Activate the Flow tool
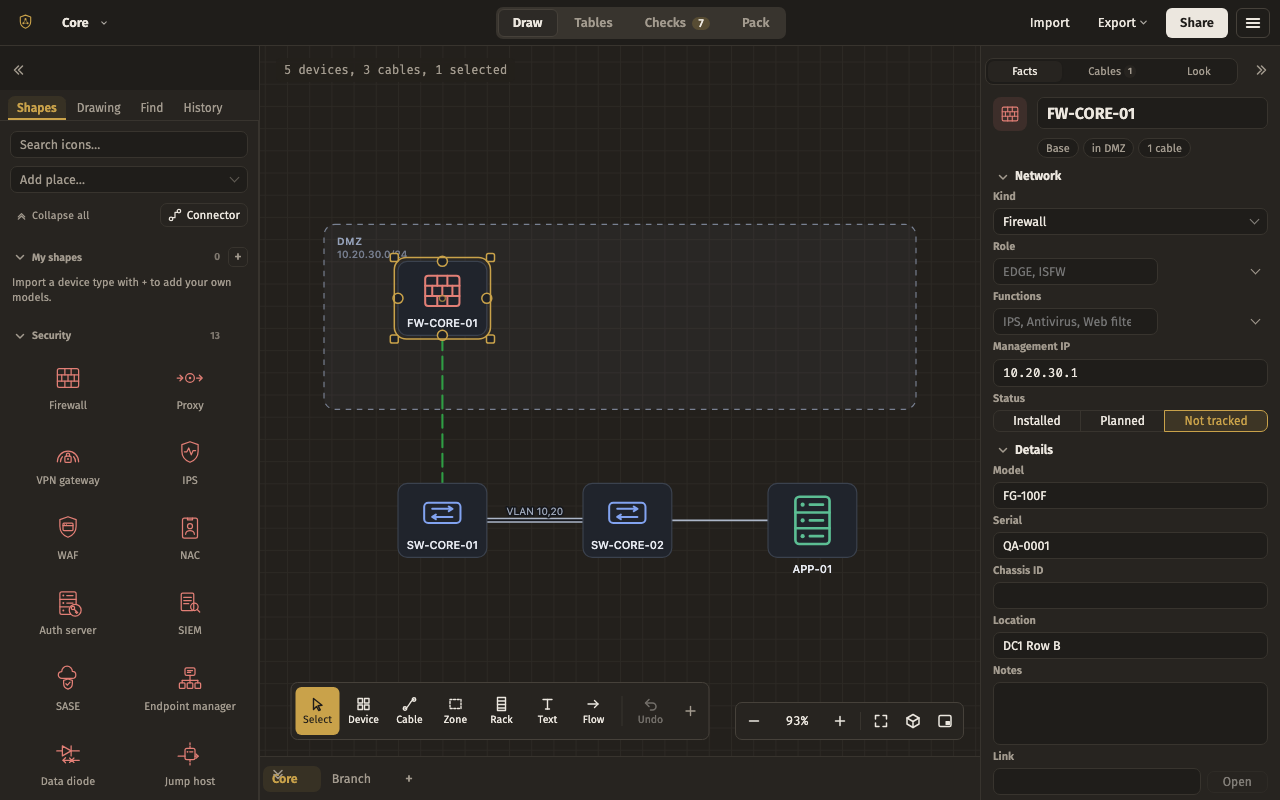This screenshot has width=1280, height=800. [x=593, y=711]
